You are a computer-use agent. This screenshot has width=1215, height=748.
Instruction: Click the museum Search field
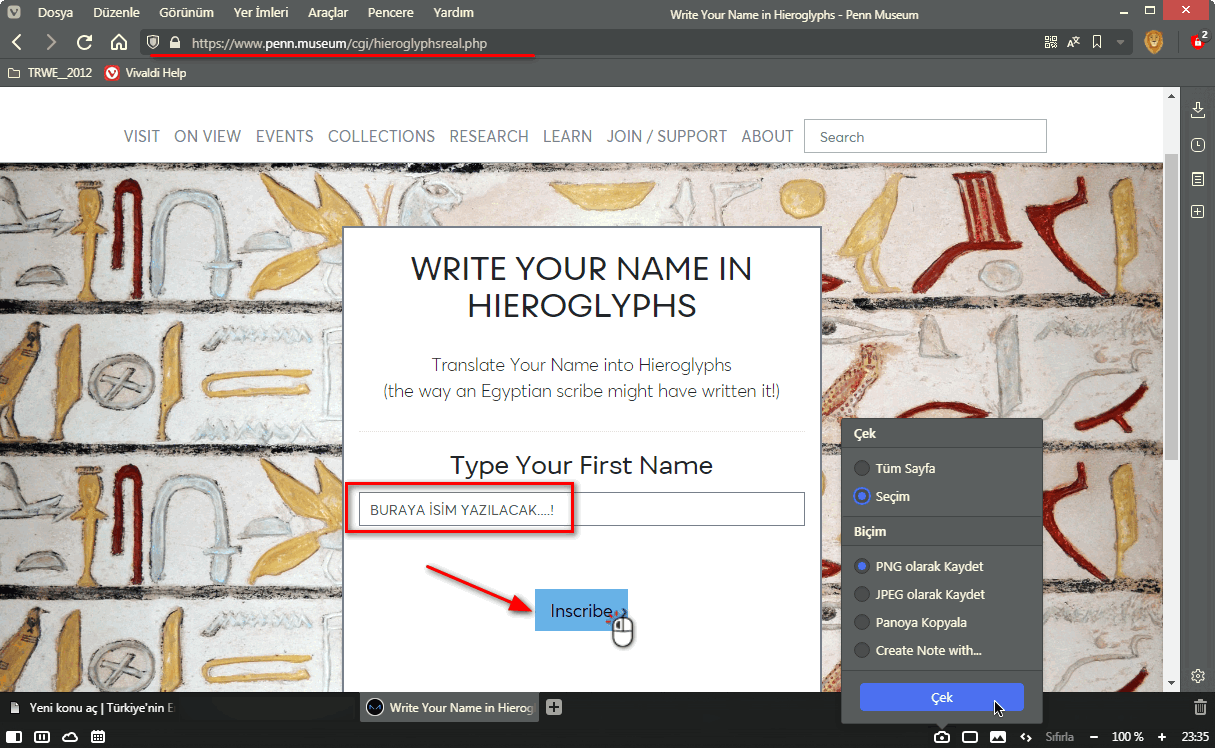pos(925,137)
